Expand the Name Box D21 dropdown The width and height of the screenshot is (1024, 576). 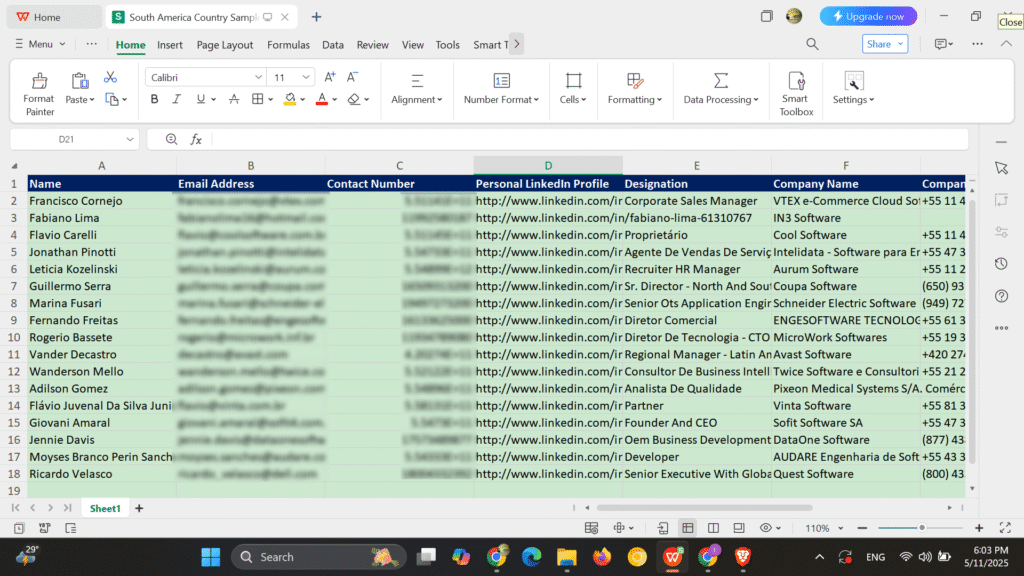[x=129, y=139]
